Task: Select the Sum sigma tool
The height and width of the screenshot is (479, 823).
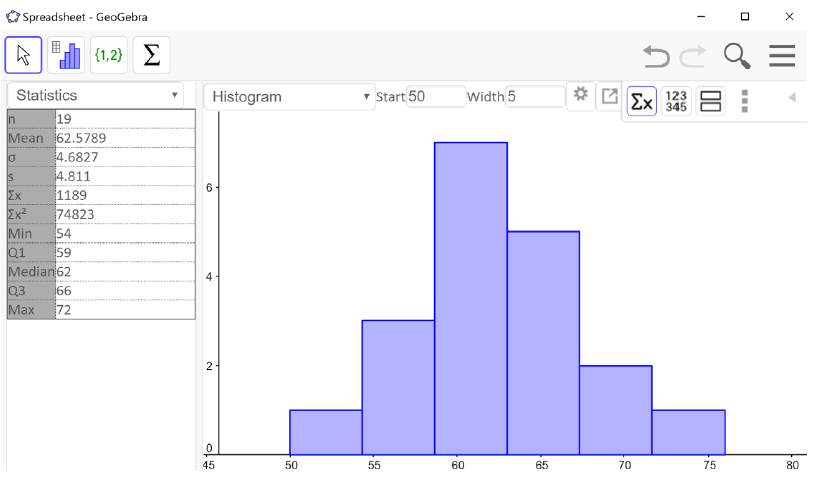Action: (152, 55)
